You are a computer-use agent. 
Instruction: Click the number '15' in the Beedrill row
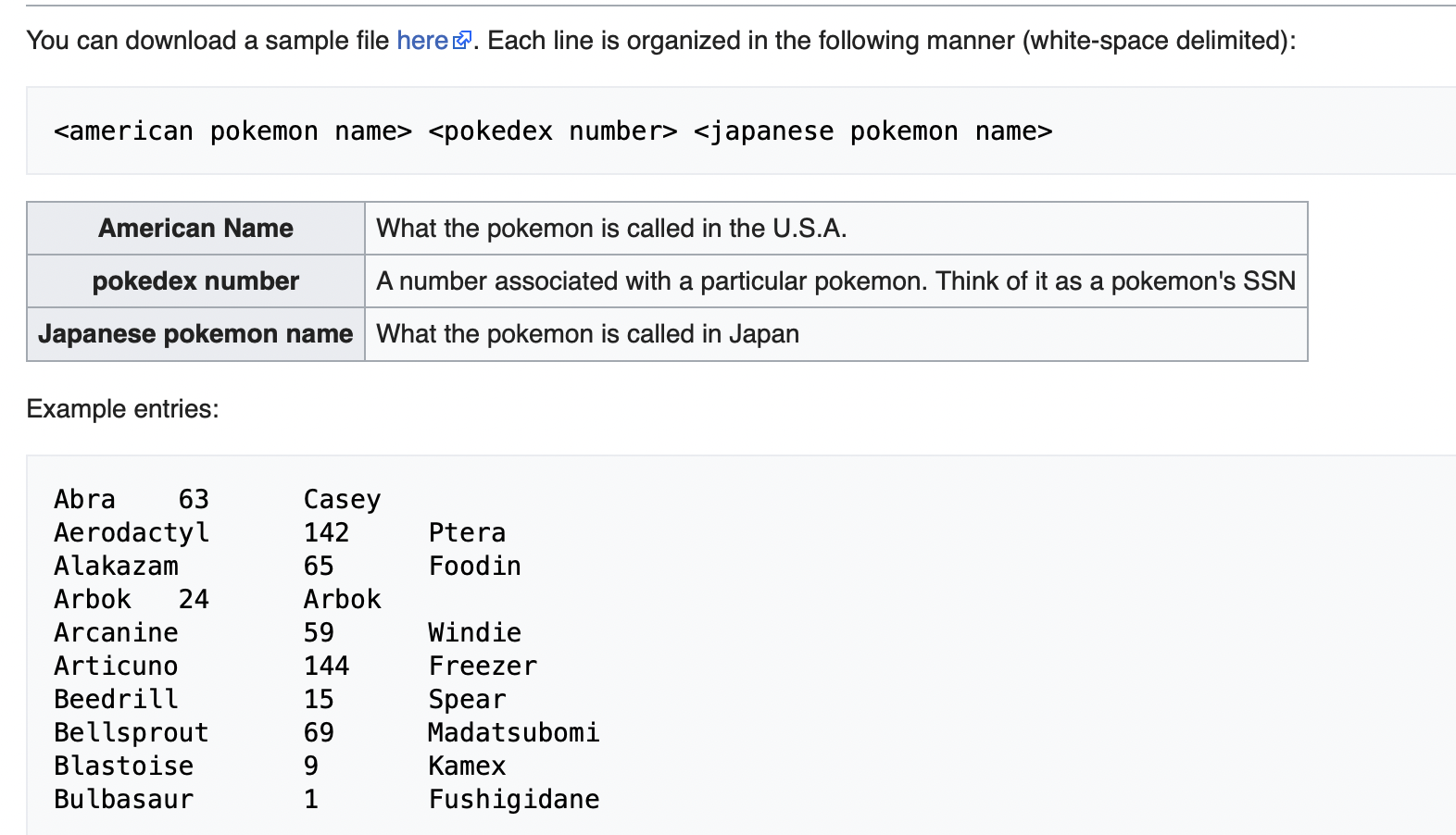pos(319,700)
